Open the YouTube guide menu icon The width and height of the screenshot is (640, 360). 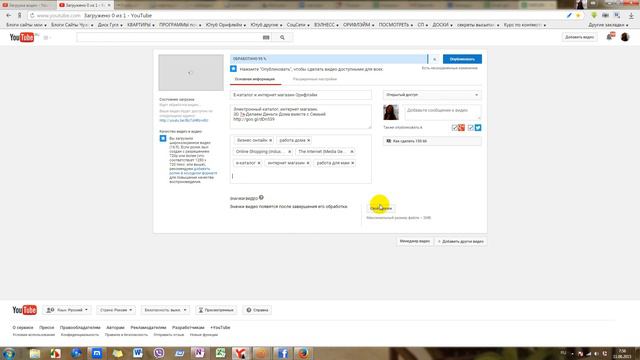[x=46, y=38]
